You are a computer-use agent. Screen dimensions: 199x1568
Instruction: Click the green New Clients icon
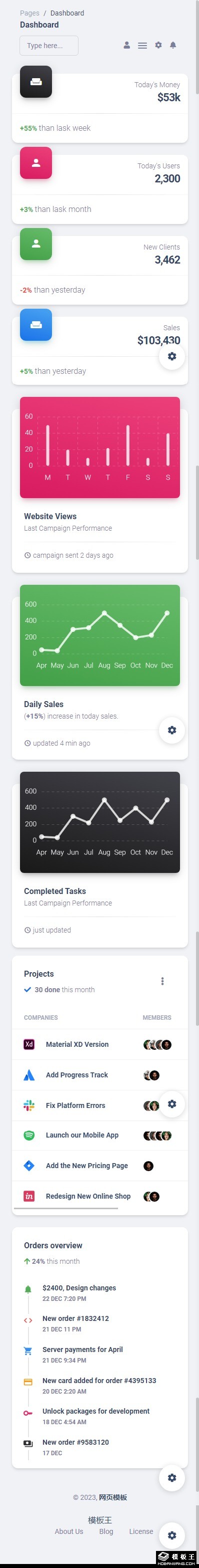36,244
